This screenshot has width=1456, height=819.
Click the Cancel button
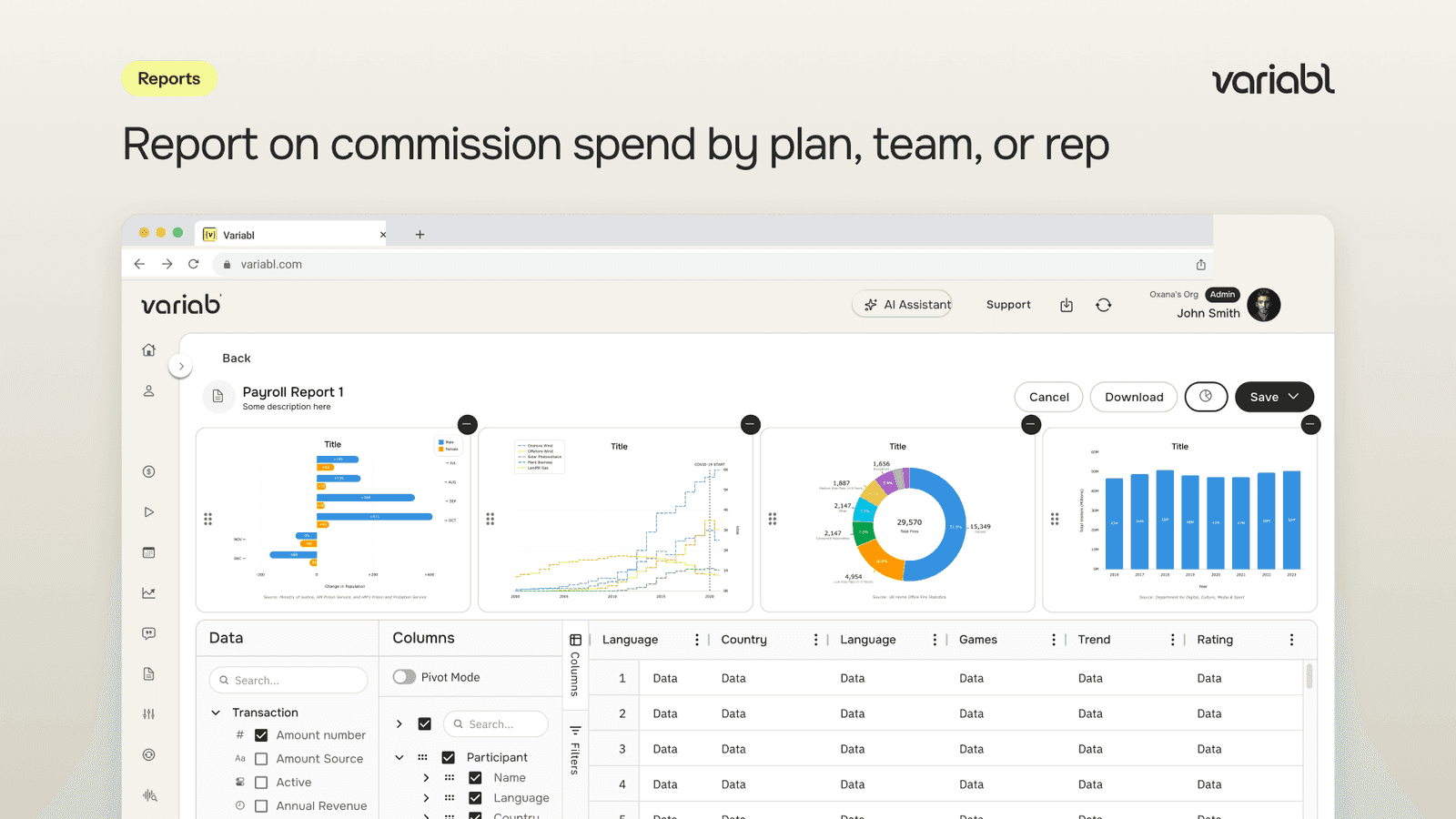tap(1048, 397)
